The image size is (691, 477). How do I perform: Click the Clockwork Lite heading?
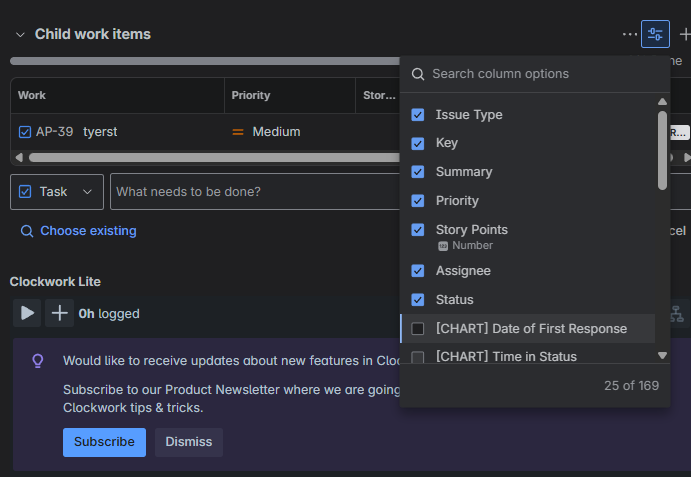(x=55, y=282)
